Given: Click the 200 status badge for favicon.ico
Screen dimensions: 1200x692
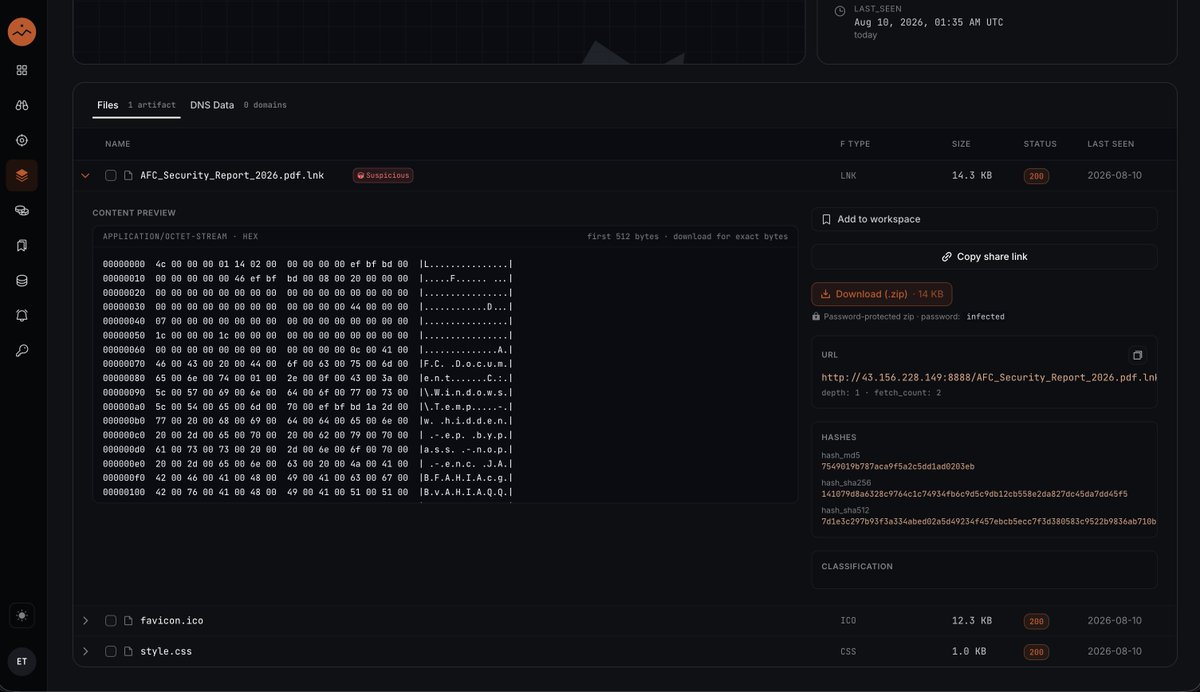Looking at the screenshot, I should point(1036,621).
